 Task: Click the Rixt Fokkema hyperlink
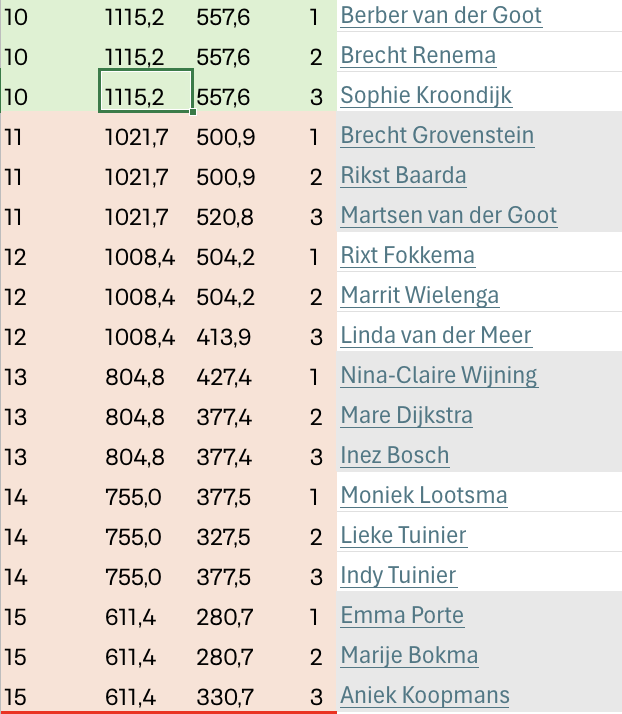[x=408, y=256]
